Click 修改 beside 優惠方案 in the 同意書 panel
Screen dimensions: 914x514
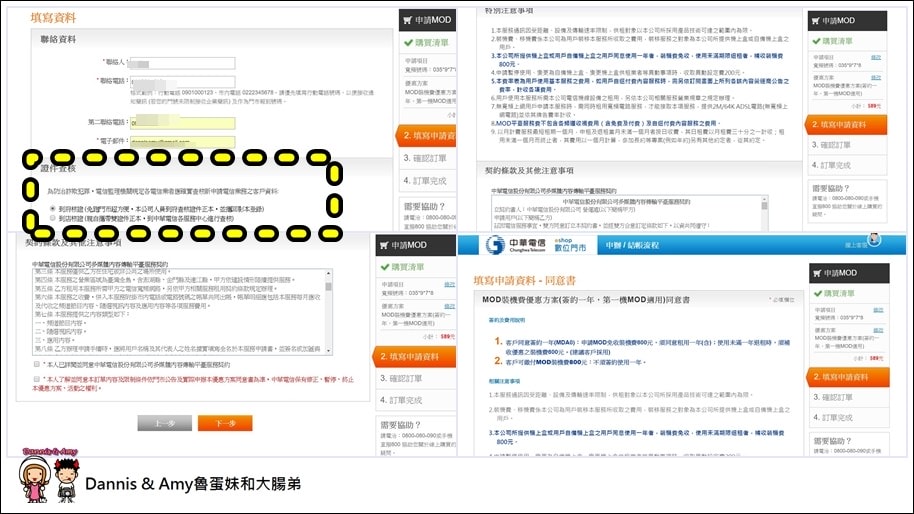pos(878,330)
